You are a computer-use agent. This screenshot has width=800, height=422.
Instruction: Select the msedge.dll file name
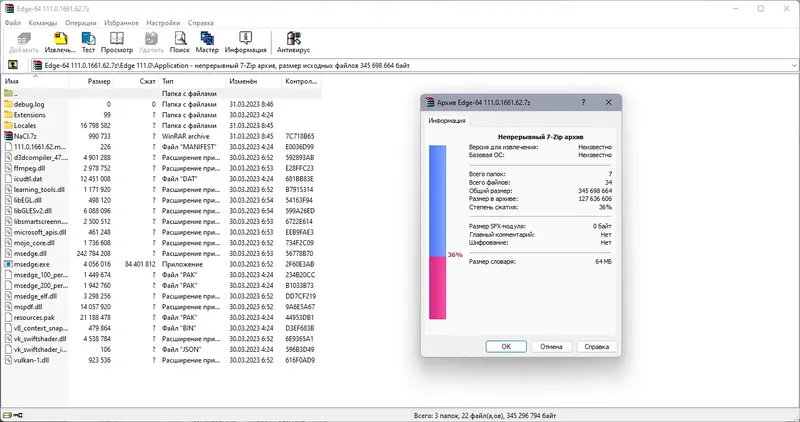30,254
